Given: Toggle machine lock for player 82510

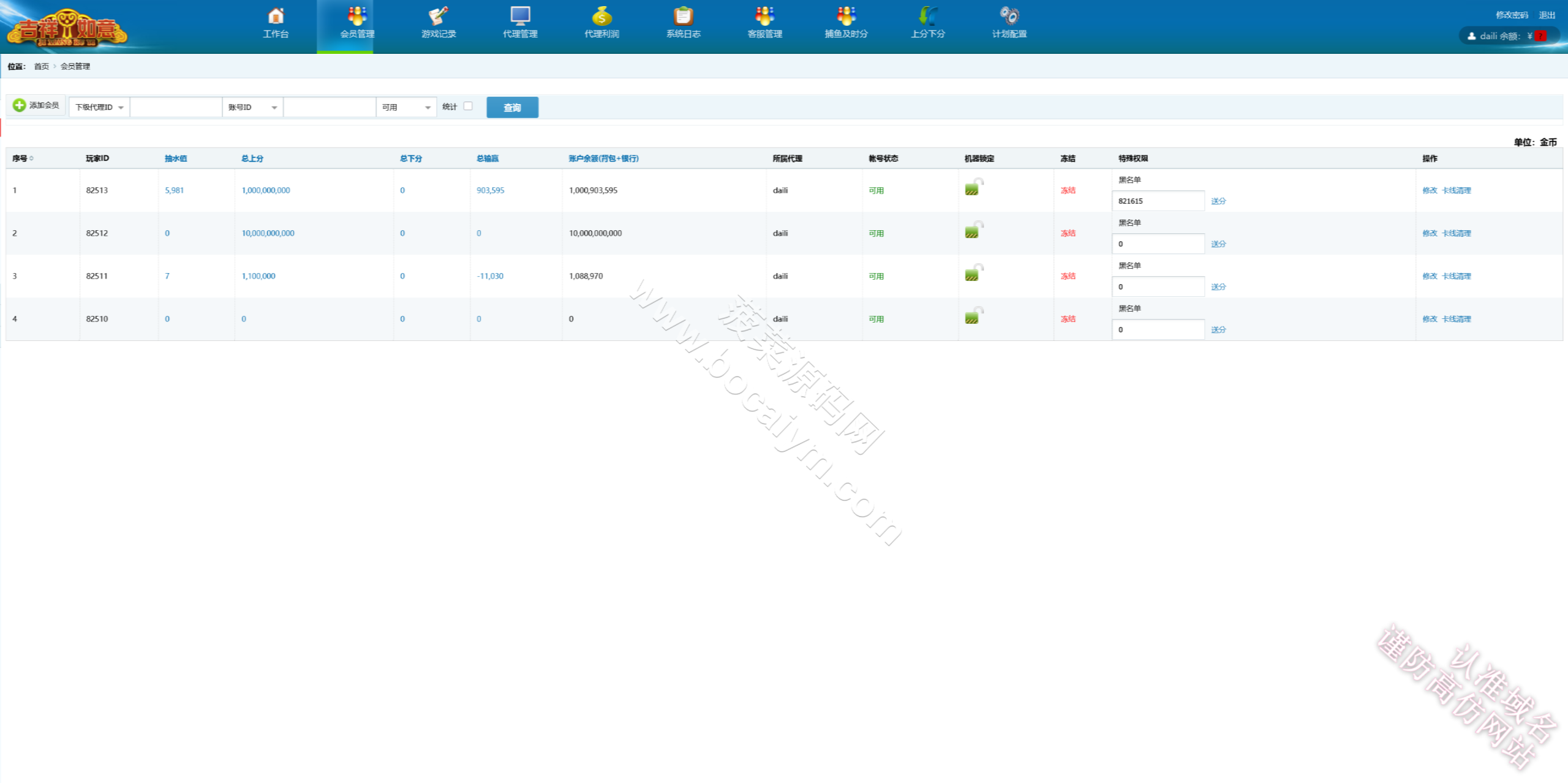Looking at the screenshot, I should [x=973, y=315].
